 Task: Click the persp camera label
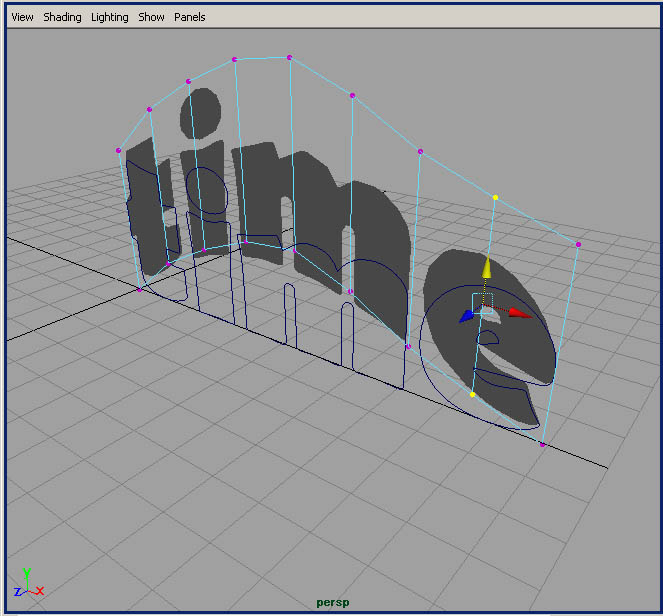pyautogui.click(x=333, y=602)
